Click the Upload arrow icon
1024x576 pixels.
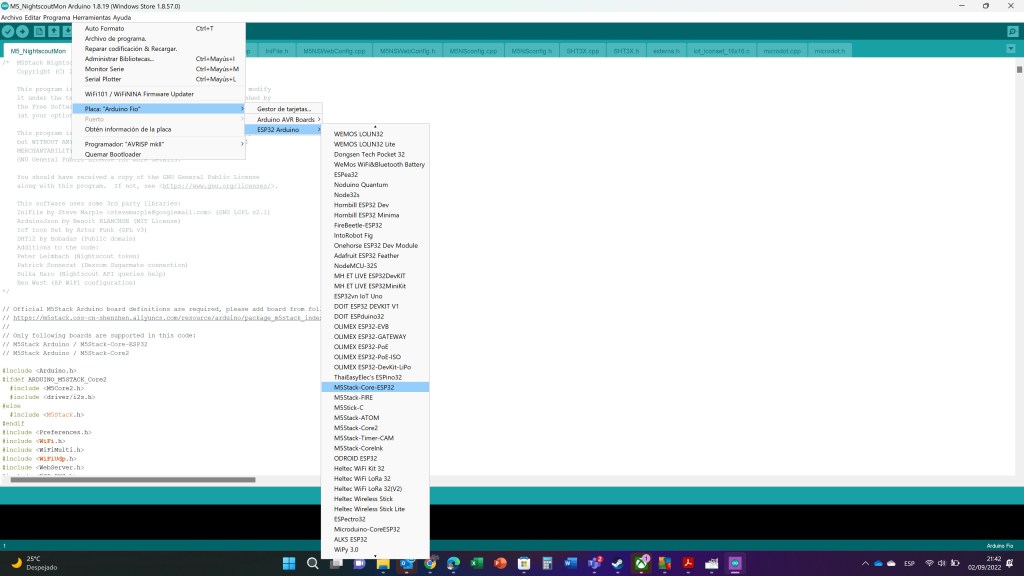23,32
